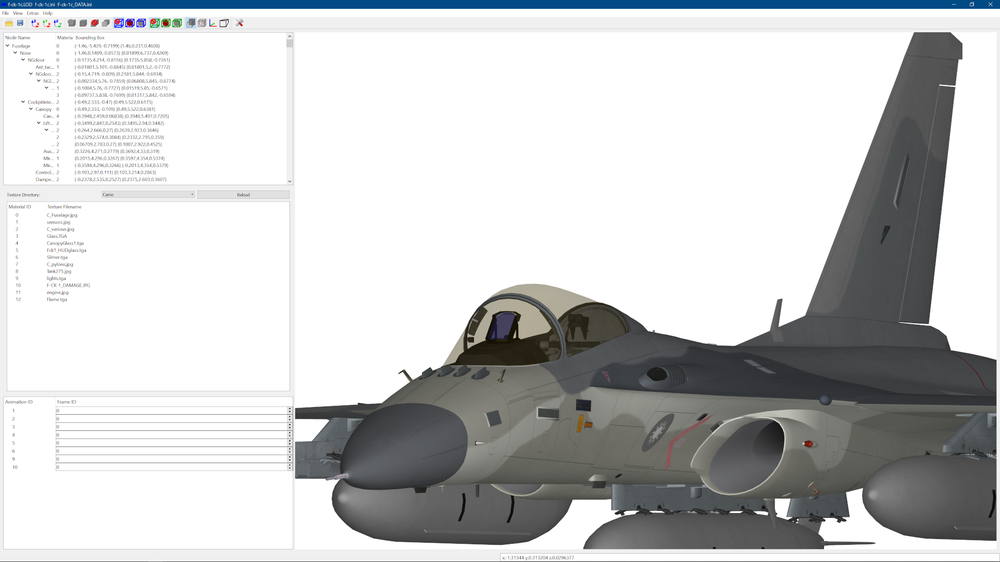
Task: Select texture F-CK-1_DAMAGE.JPG
Action: tap(68, 285)
